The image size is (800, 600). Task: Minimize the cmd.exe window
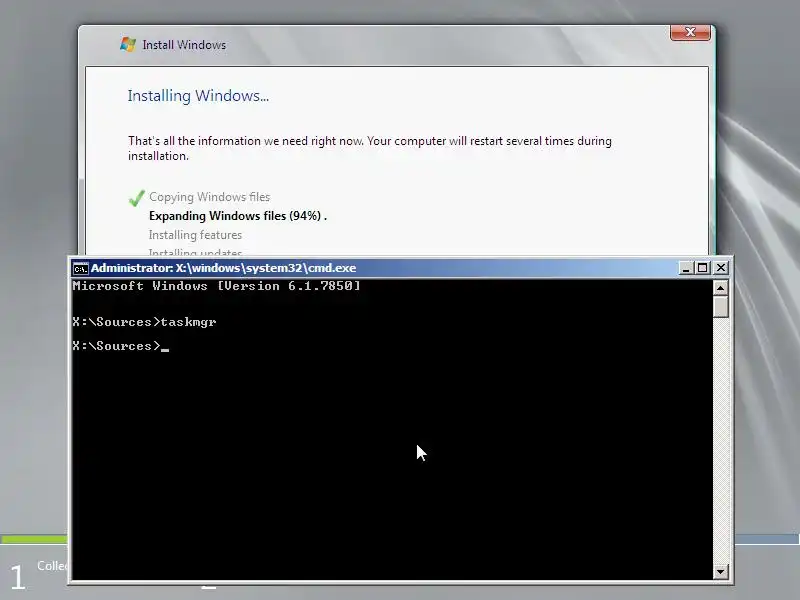click(x=686, y=268)
